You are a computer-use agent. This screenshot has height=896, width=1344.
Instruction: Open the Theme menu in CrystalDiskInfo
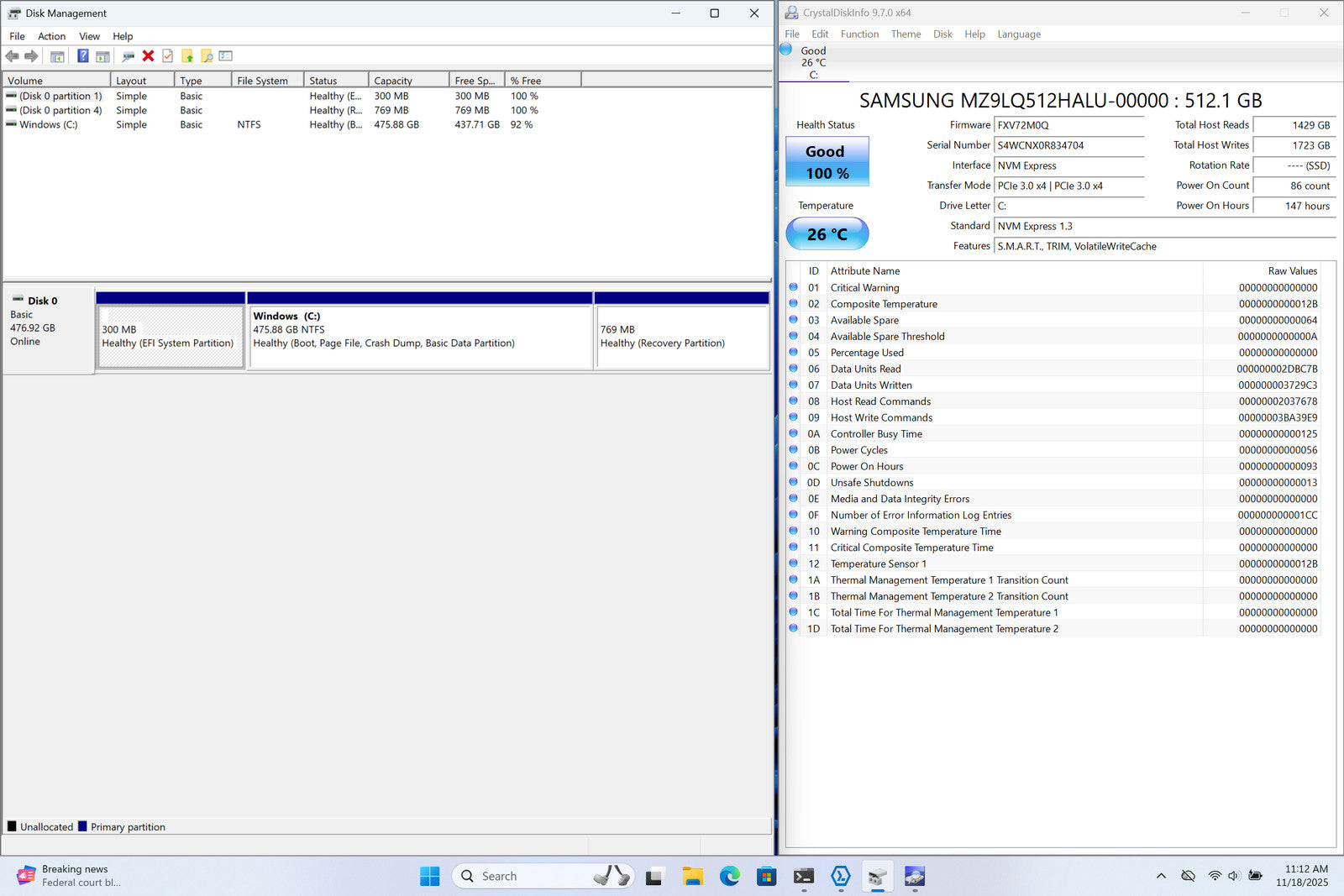pos(906,34)
